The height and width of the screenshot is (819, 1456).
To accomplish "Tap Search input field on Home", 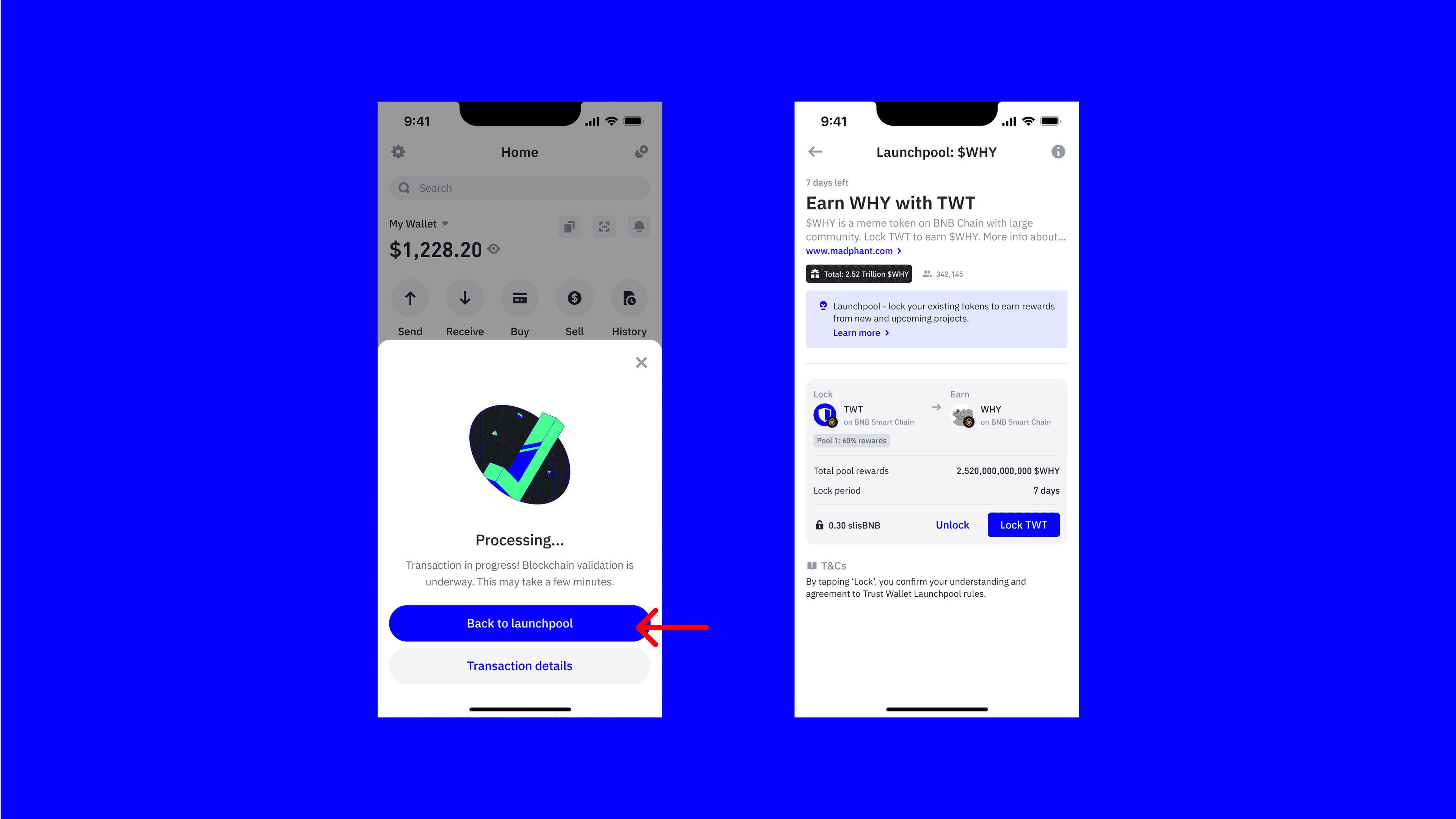I will 520,188.
